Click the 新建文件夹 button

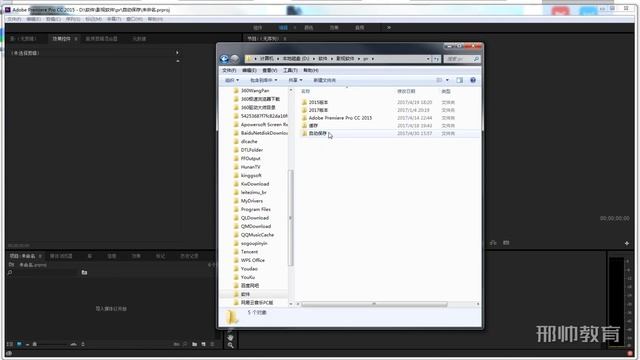tap(324, 80)
